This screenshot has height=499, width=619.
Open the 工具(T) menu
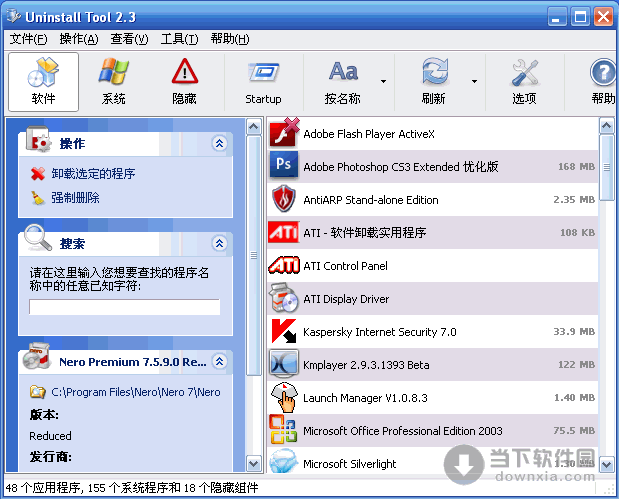tap(179, 39)
